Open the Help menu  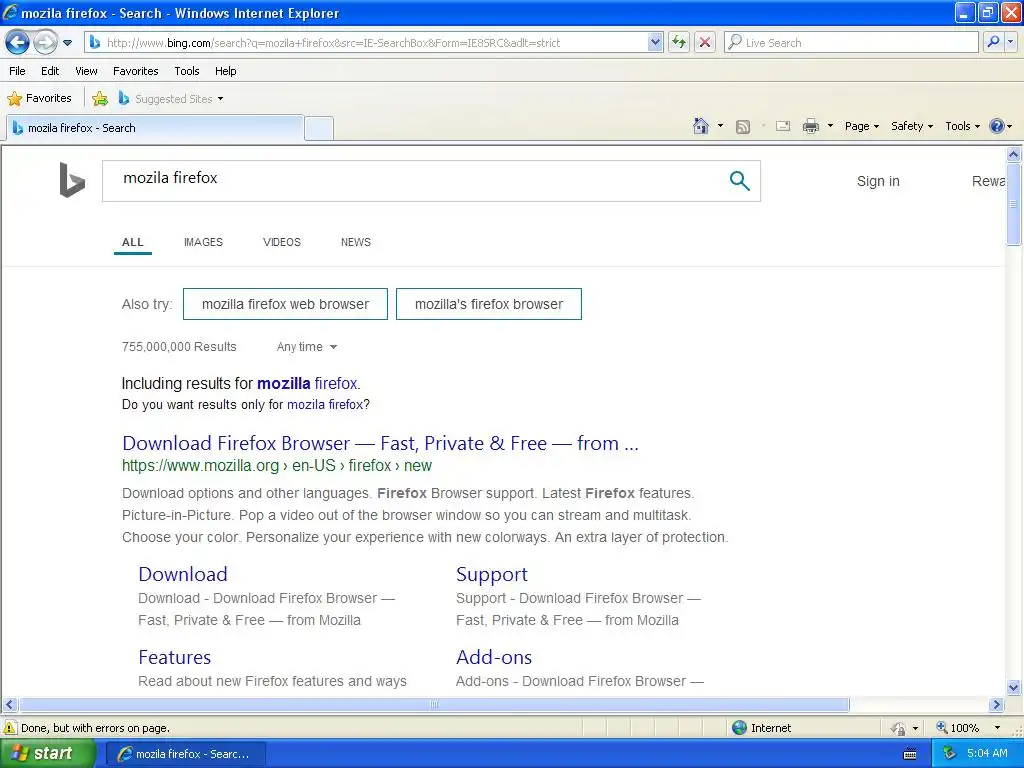click(x=225, y=71)
